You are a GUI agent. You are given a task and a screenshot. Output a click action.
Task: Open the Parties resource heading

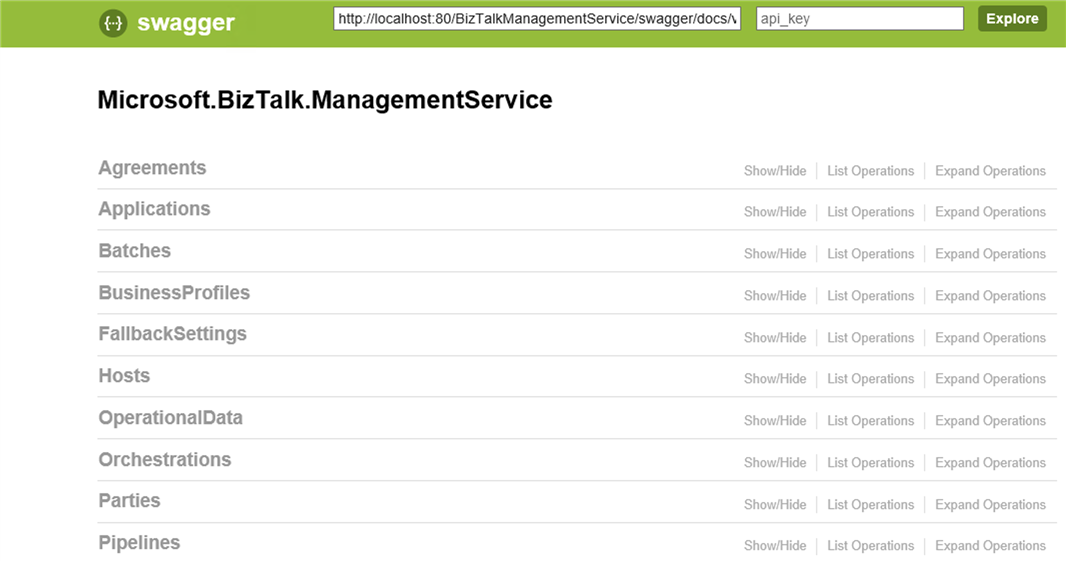[x=130, y=500]
